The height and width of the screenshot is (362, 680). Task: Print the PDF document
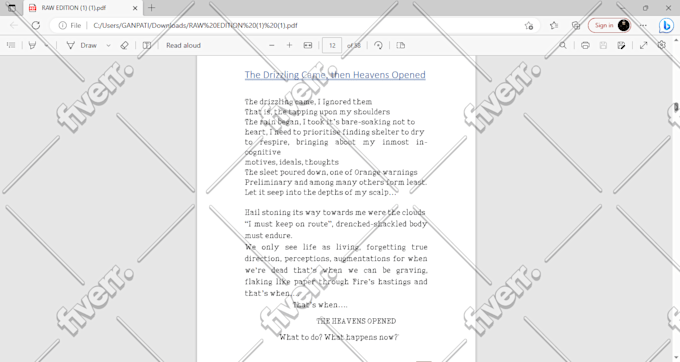[x=585, y=45]
